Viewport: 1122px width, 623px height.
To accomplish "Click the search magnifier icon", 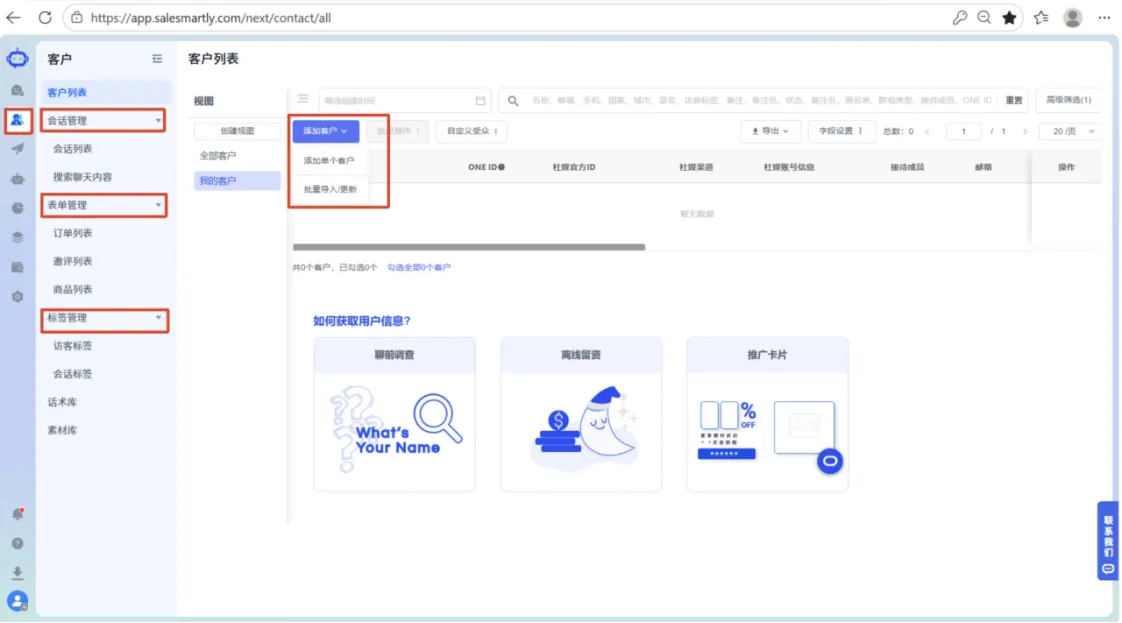I will click(513, 101).
